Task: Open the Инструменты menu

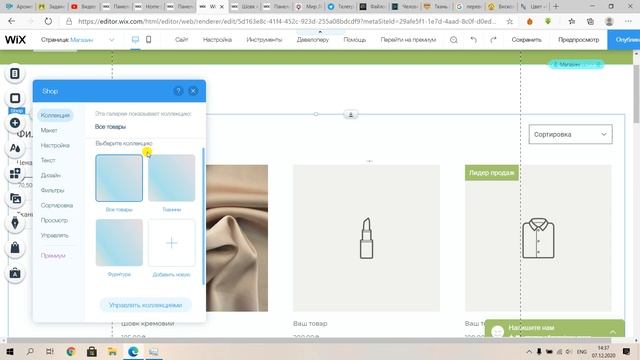Action: (x=264, y=40)
